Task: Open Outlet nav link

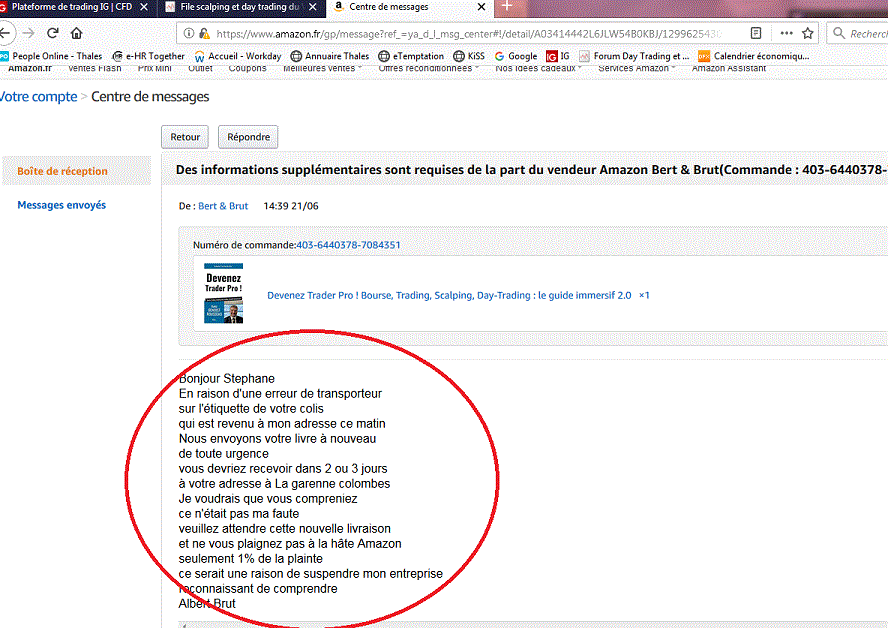Action: click(200, 69)
